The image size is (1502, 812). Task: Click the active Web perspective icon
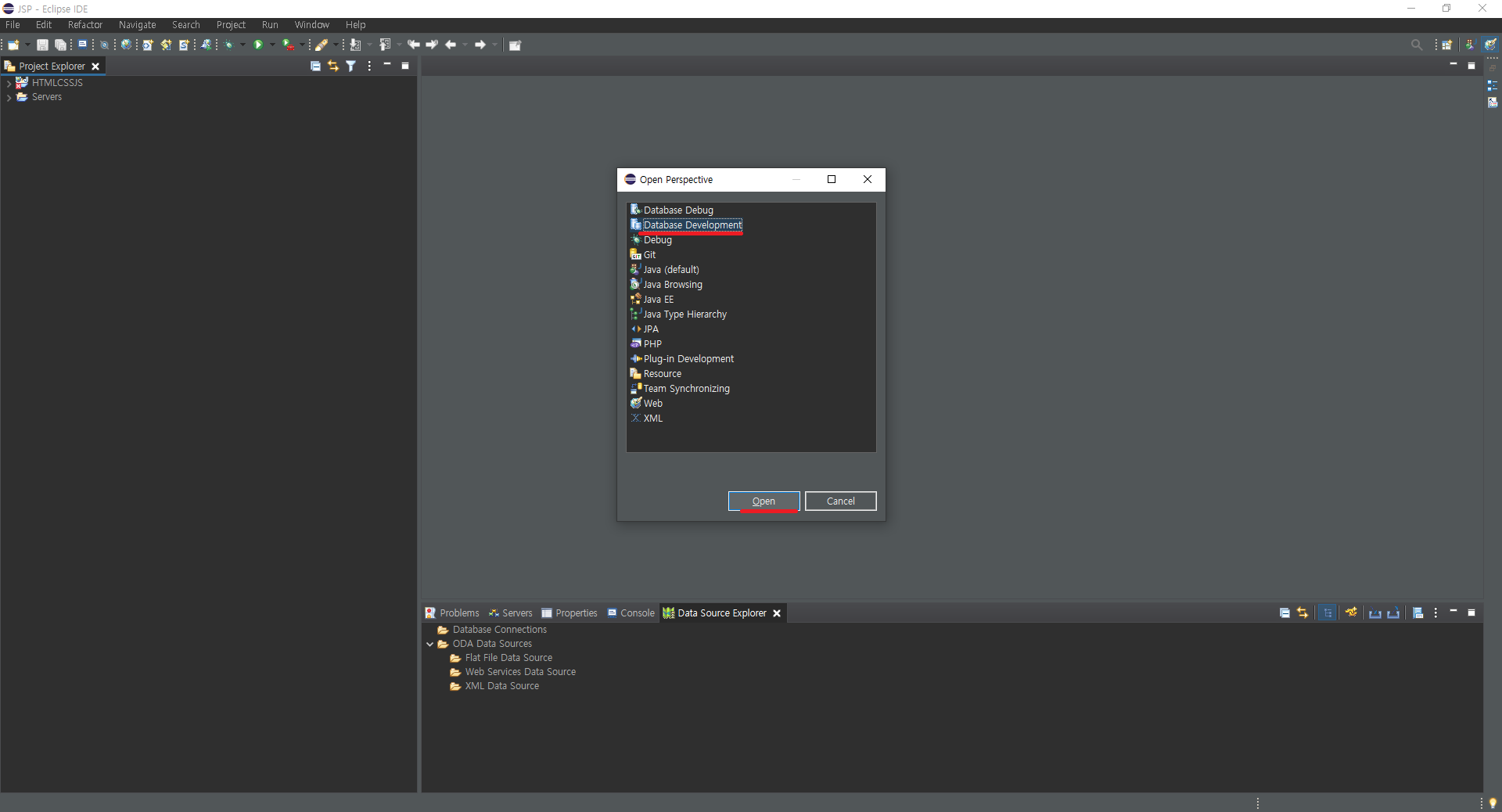[x=1491, y=45]
